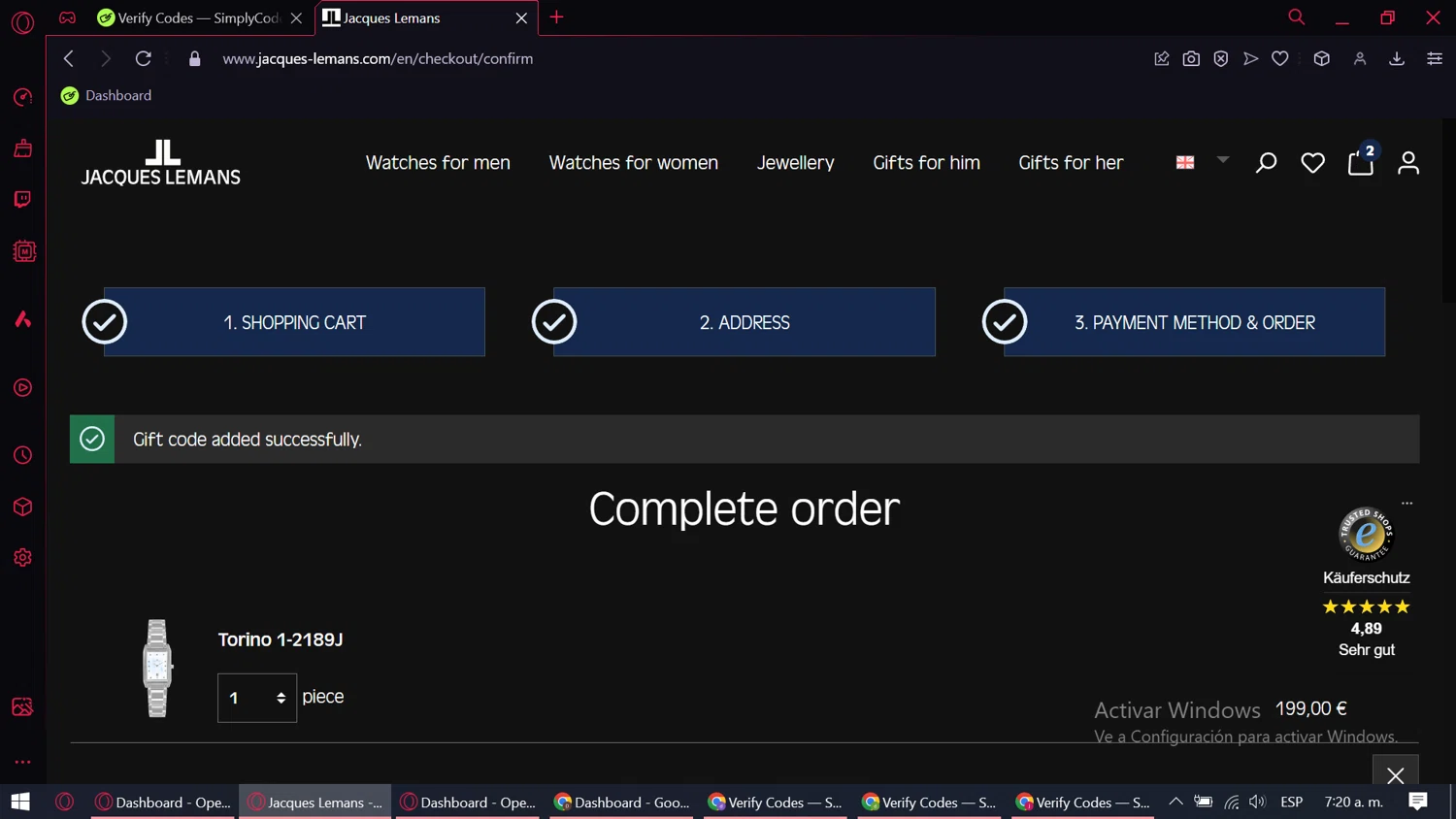Open Opera main menu icon
The image size is (1456, 819).
22,21
